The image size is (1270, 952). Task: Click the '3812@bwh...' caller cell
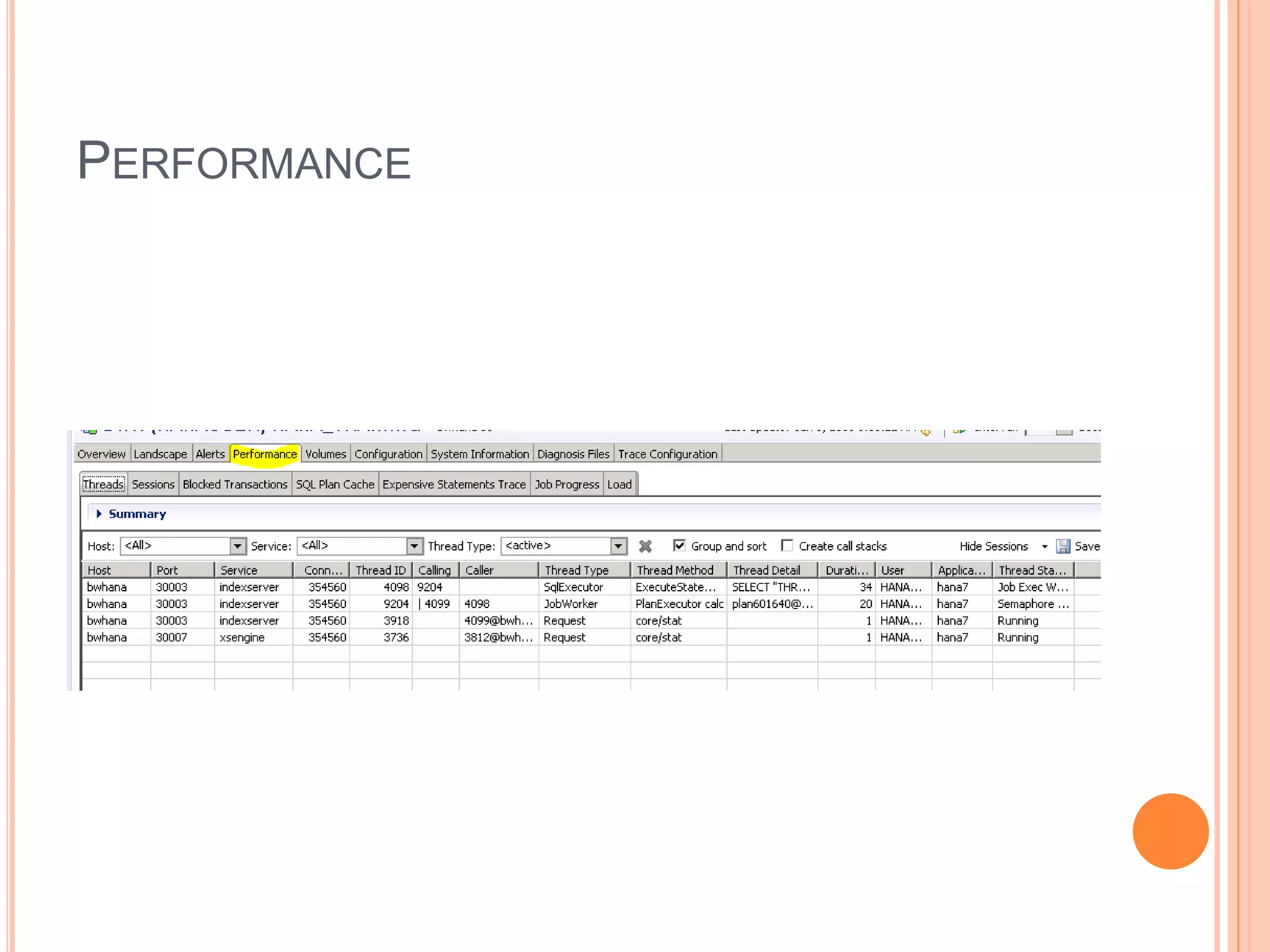point(499,637)
